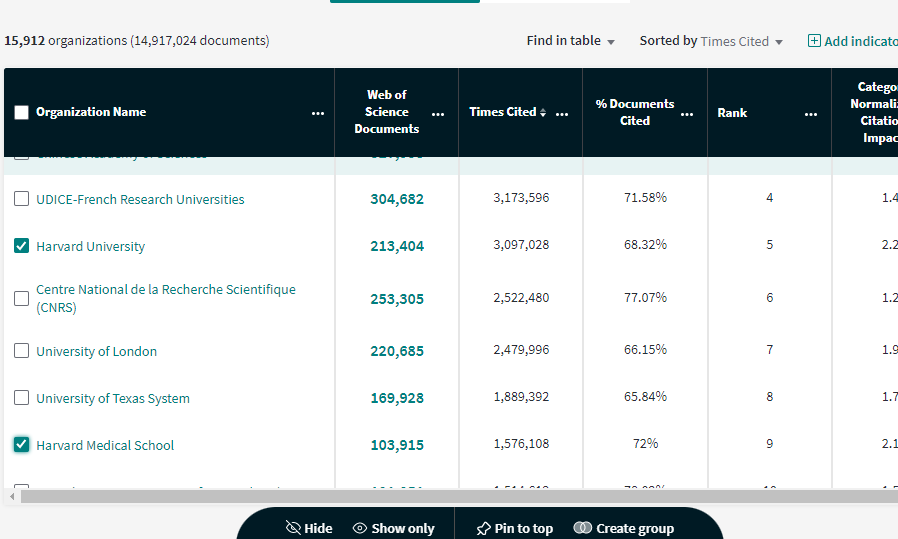The height and width of the screenshot is (539, 898).
Task: Open Web of Science Documents column ellipsis
Action: (x=438, y=113)
